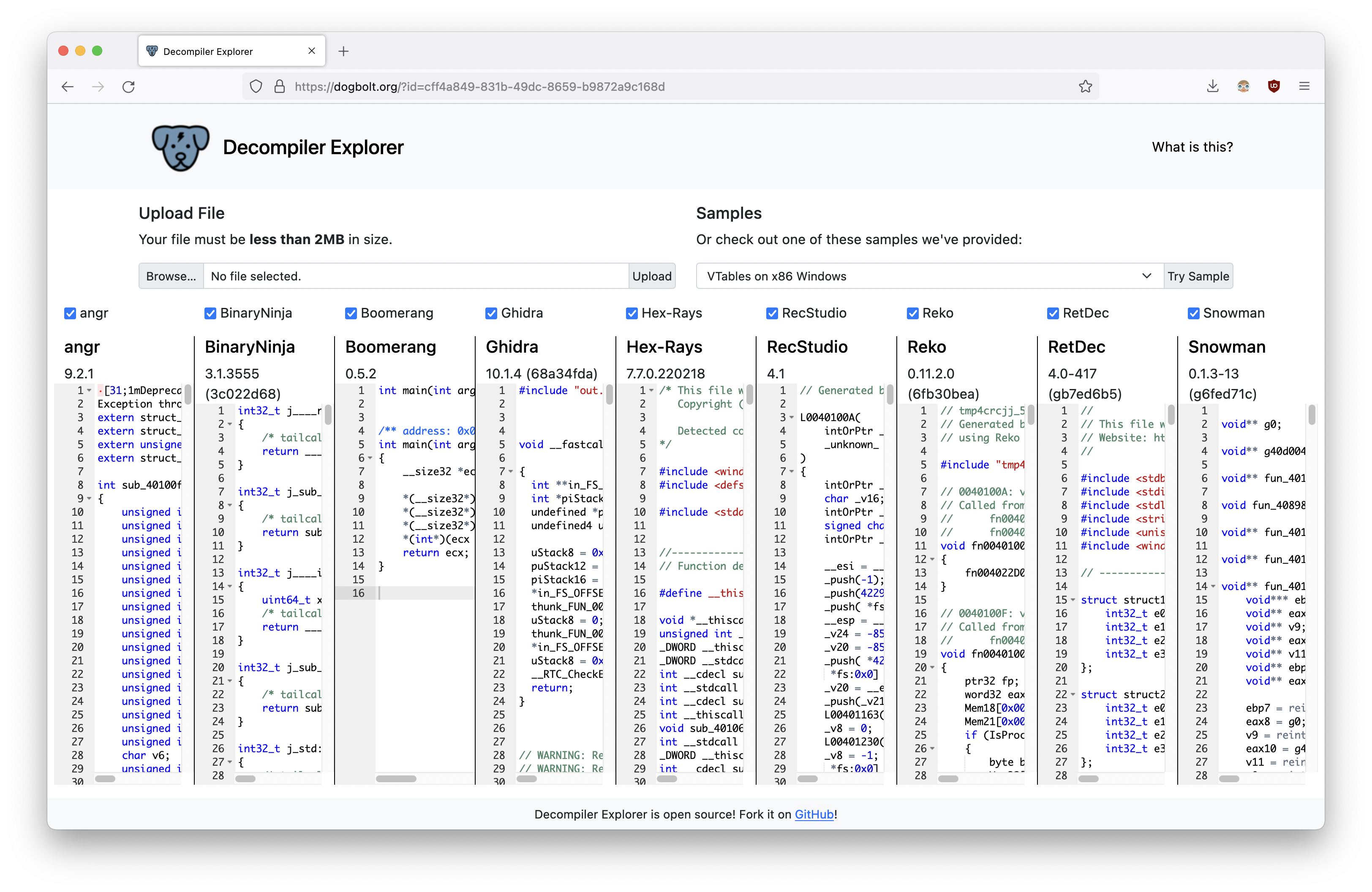
Task: Collapse the fold arrow at angr line 9
Action: pos(90,498)
